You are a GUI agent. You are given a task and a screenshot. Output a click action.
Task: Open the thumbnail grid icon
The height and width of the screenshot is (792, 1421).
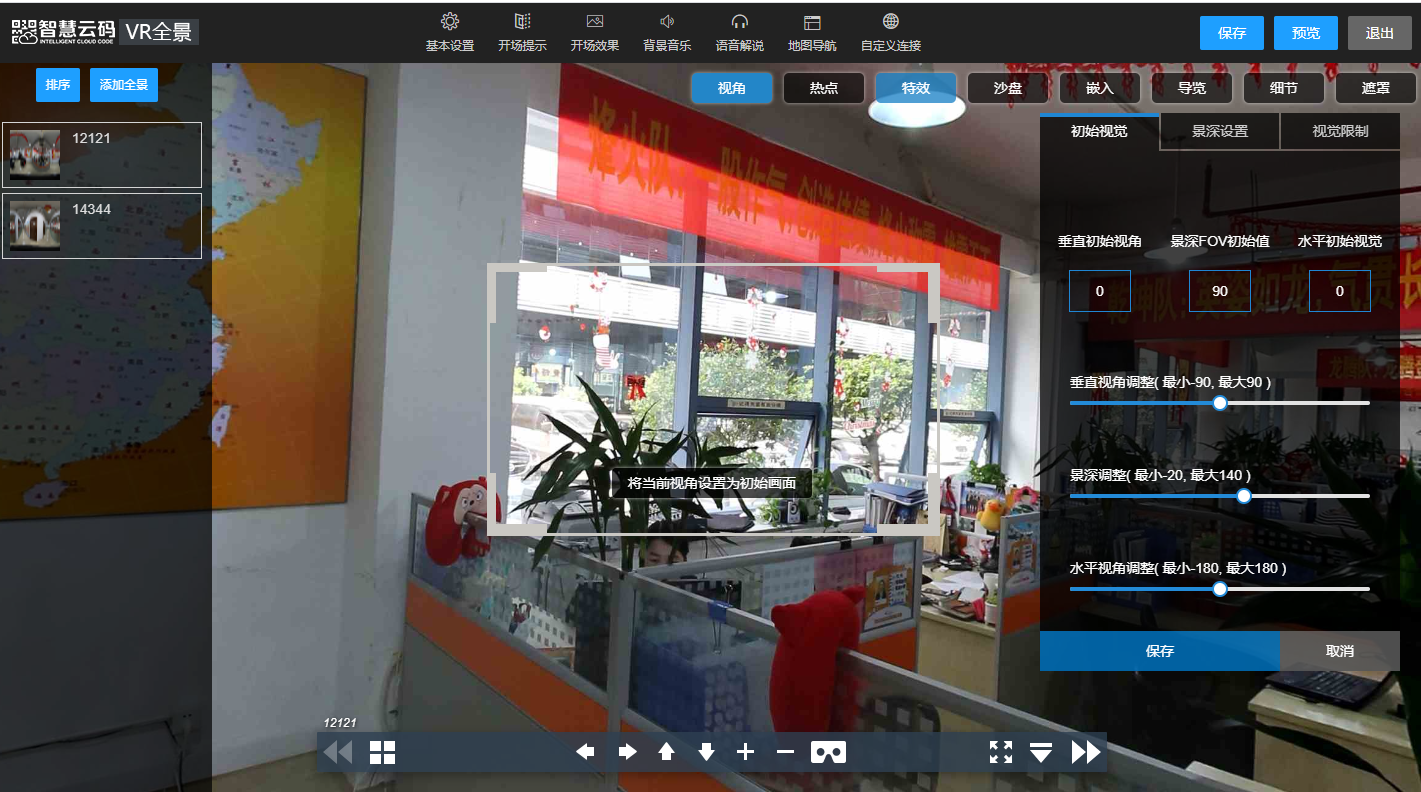[382, 752]
